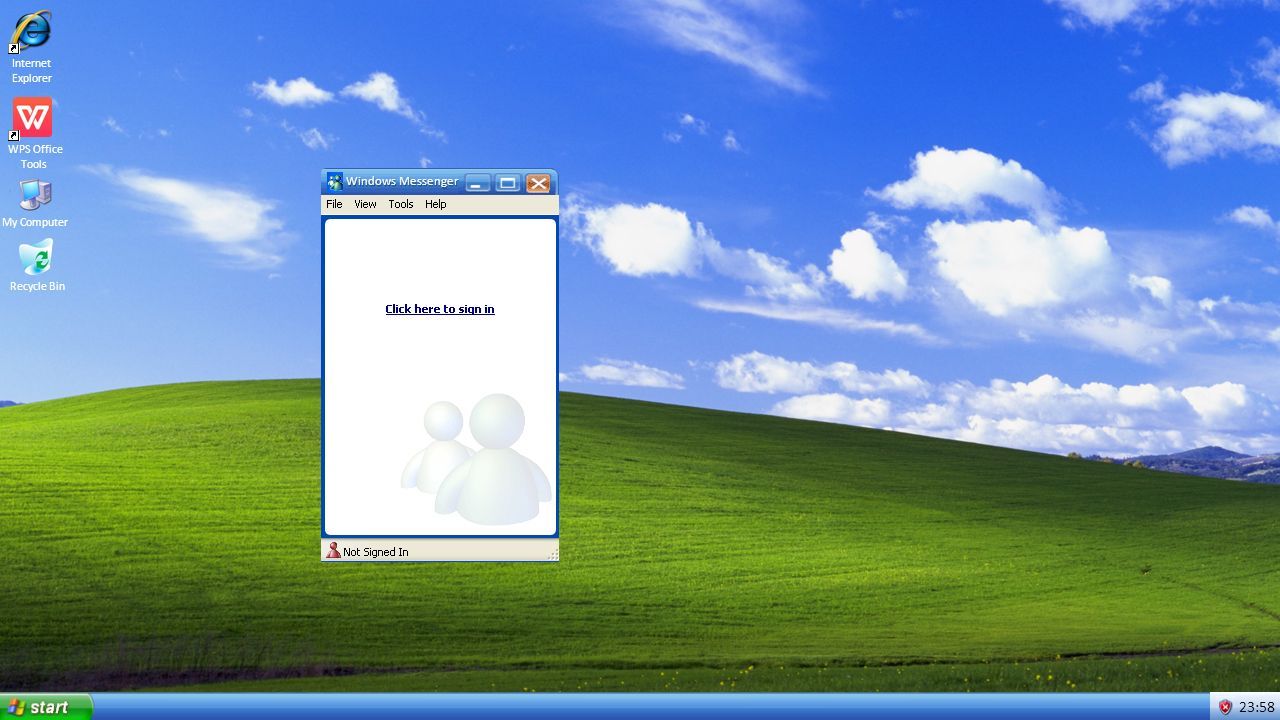
Task: Select the Recycle Bin desktop icon
Action: [37, 265]
